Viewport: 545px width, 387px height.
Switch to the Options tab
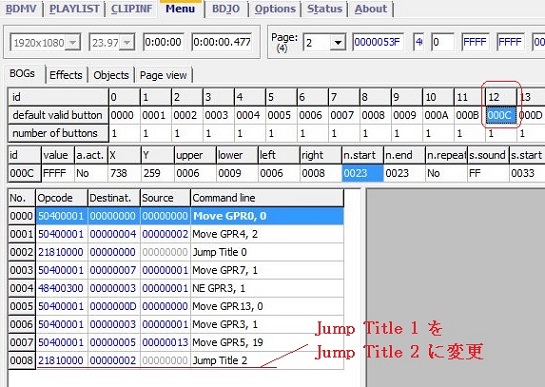[x=275, y=8]
